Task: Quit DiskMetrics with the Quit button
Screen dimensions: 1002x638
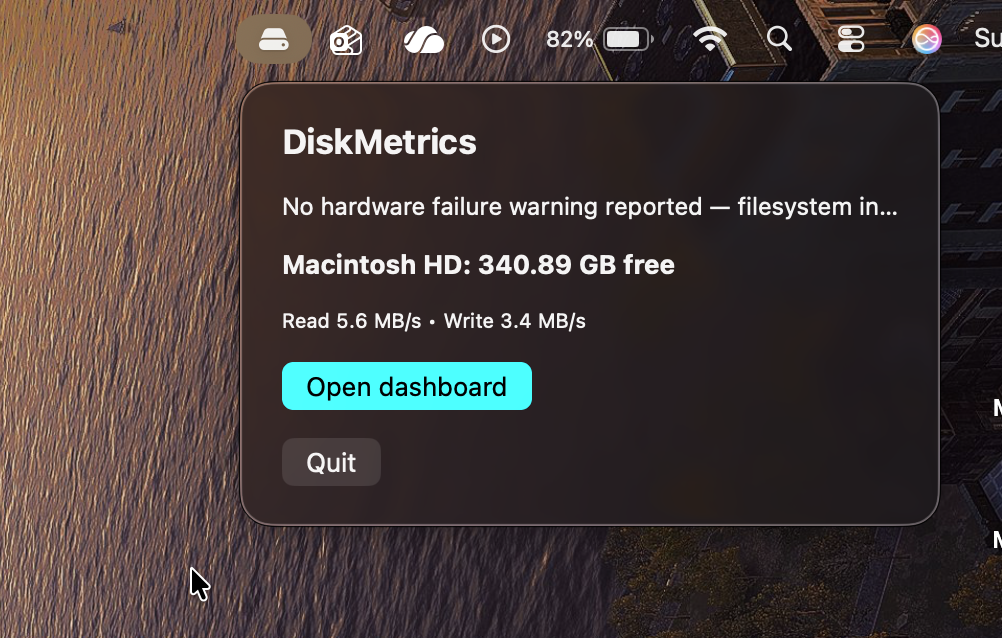Action: (331, 462)
